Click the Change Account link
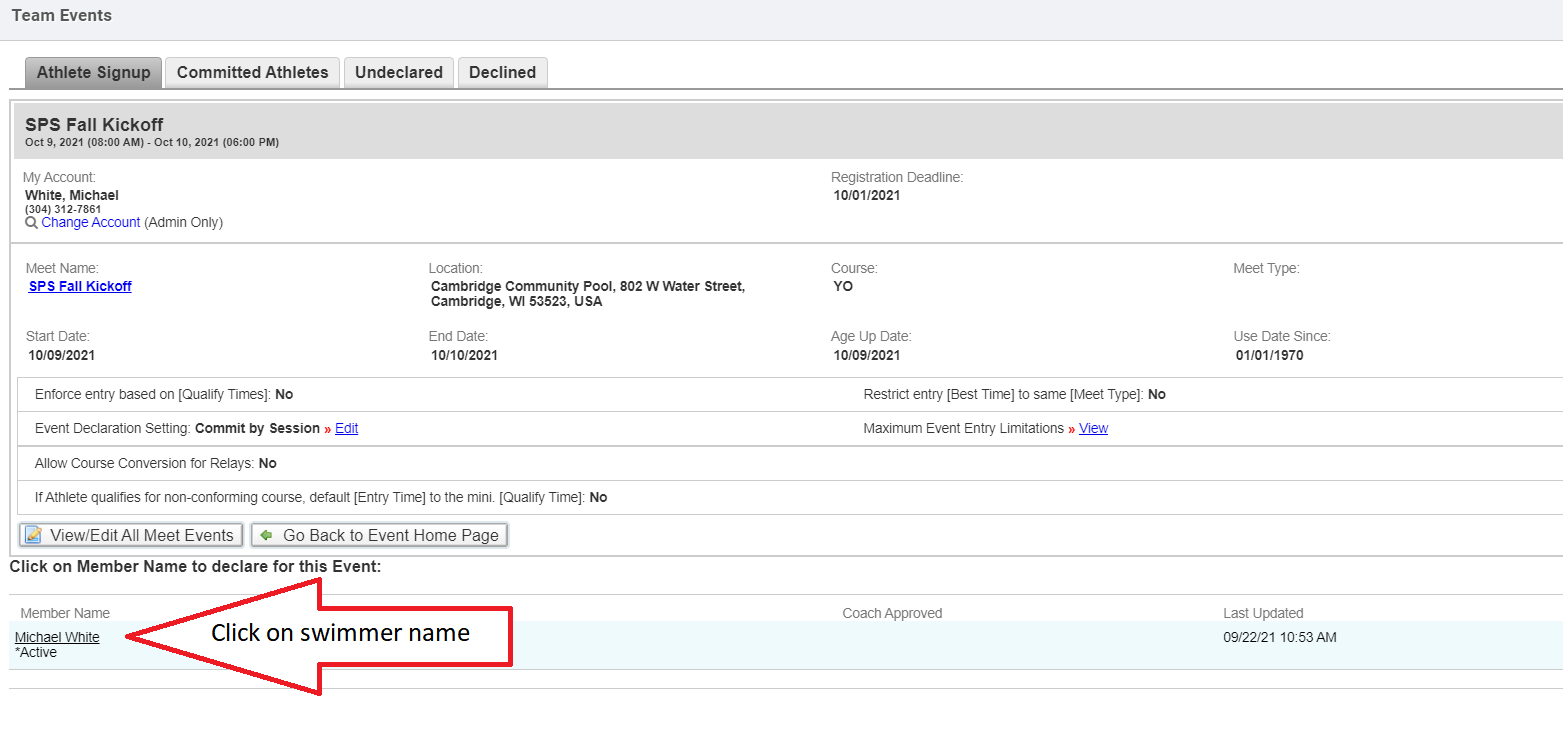Image resolution: width=1563 pixels, height=735 pixels. [91, 223]
